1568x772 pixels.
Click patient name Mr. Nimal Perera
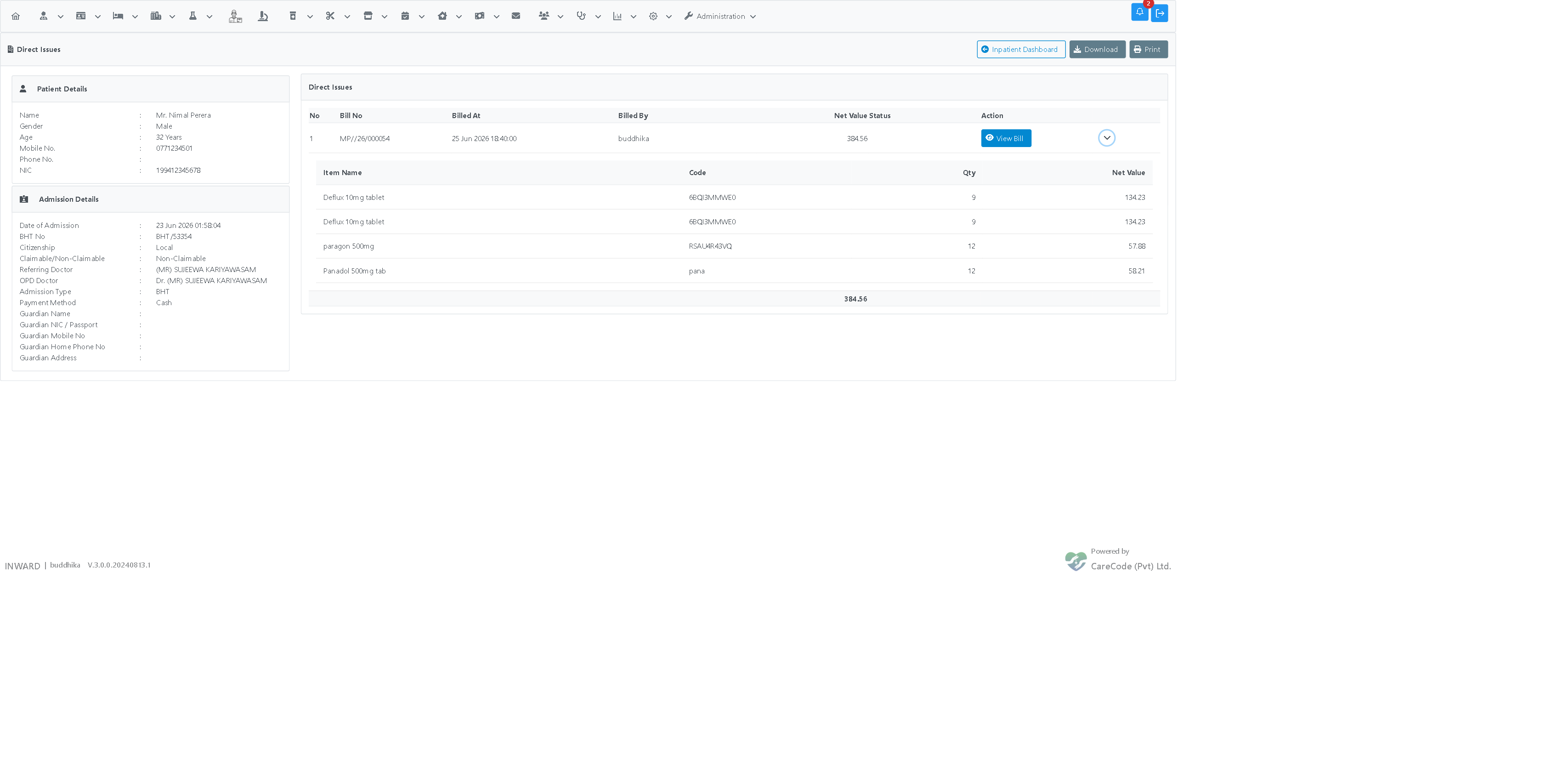point(183,115)
